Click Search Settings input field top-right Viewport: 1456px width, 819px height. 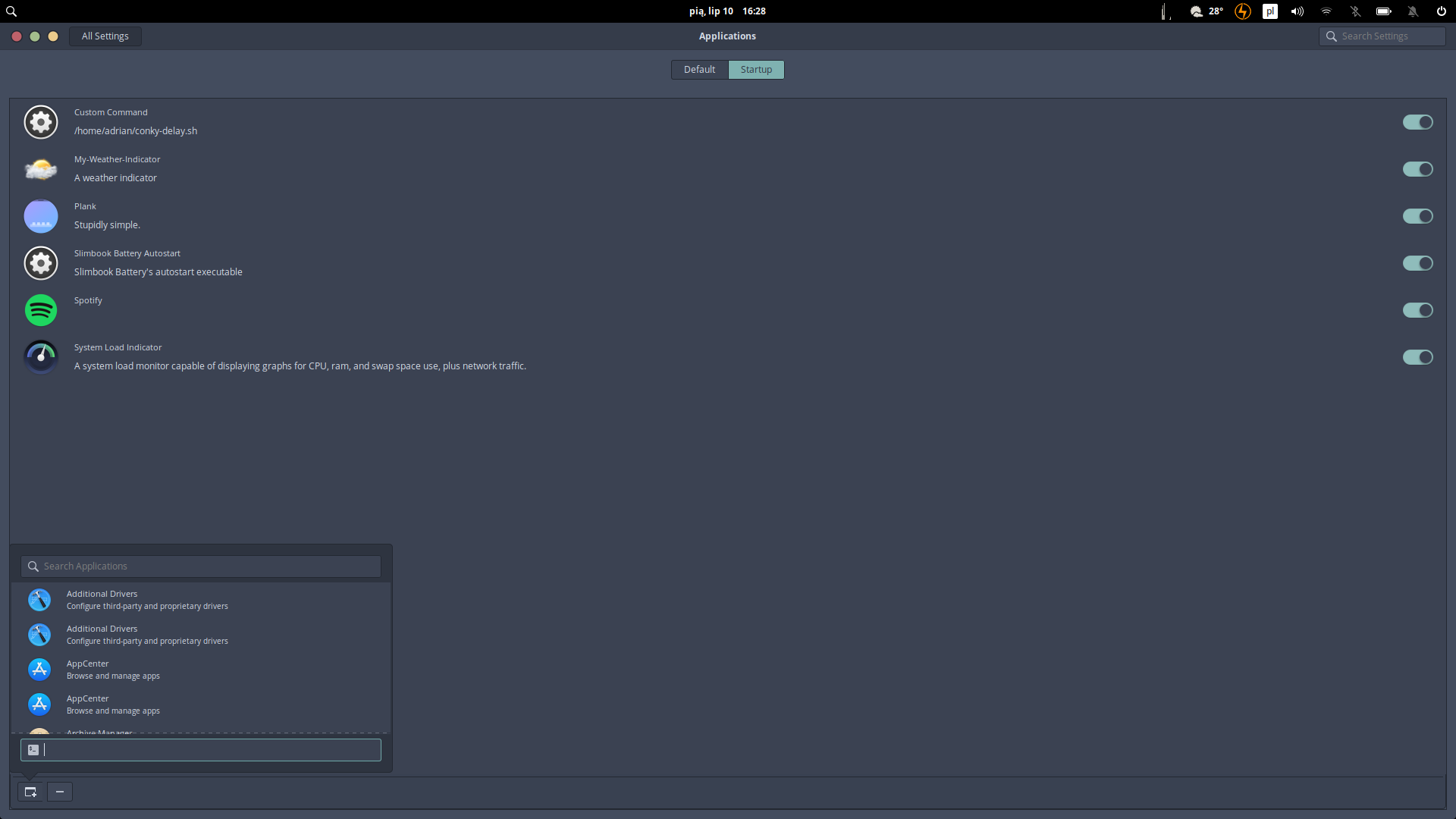point(1385,36)
